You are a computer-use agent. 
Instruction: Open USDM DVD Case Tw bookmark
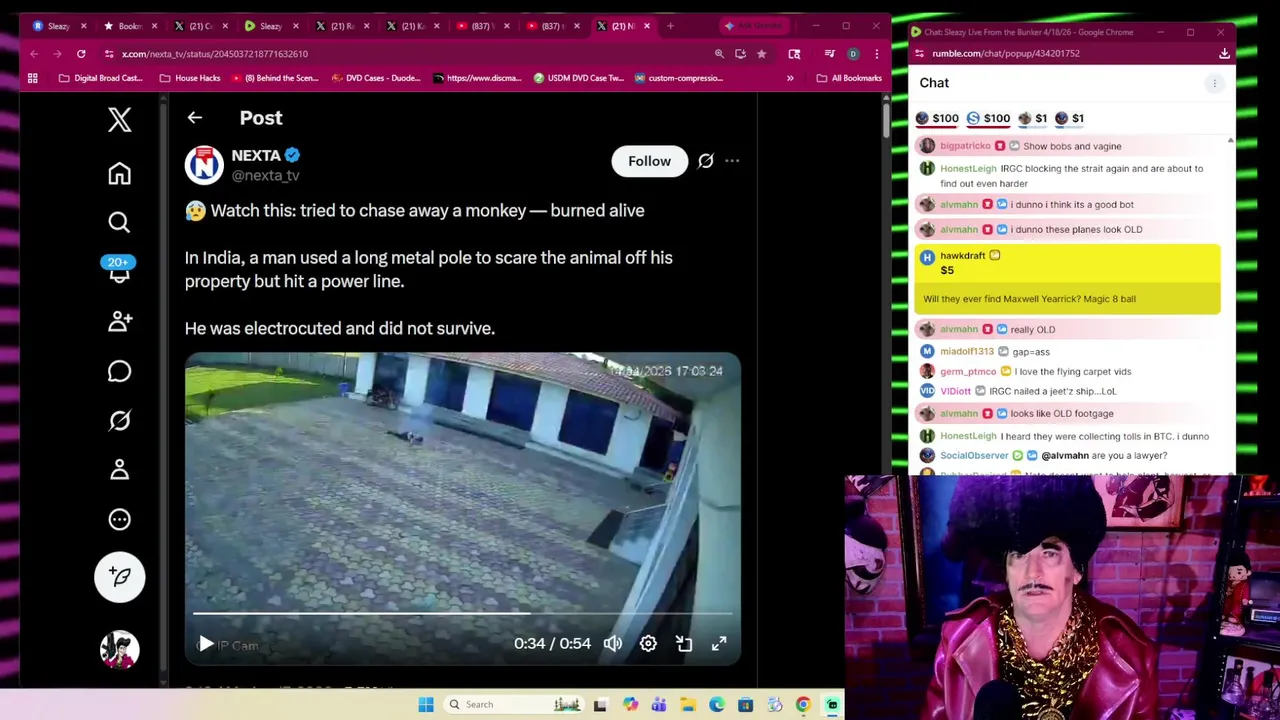click(x=579, y=78)
